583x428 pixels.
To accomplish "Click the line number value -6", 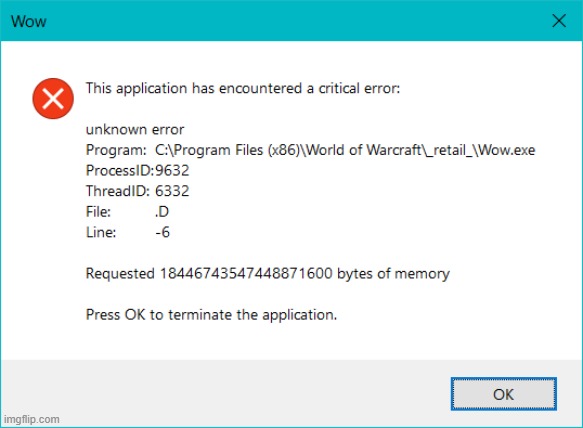I will click(162, 232).
